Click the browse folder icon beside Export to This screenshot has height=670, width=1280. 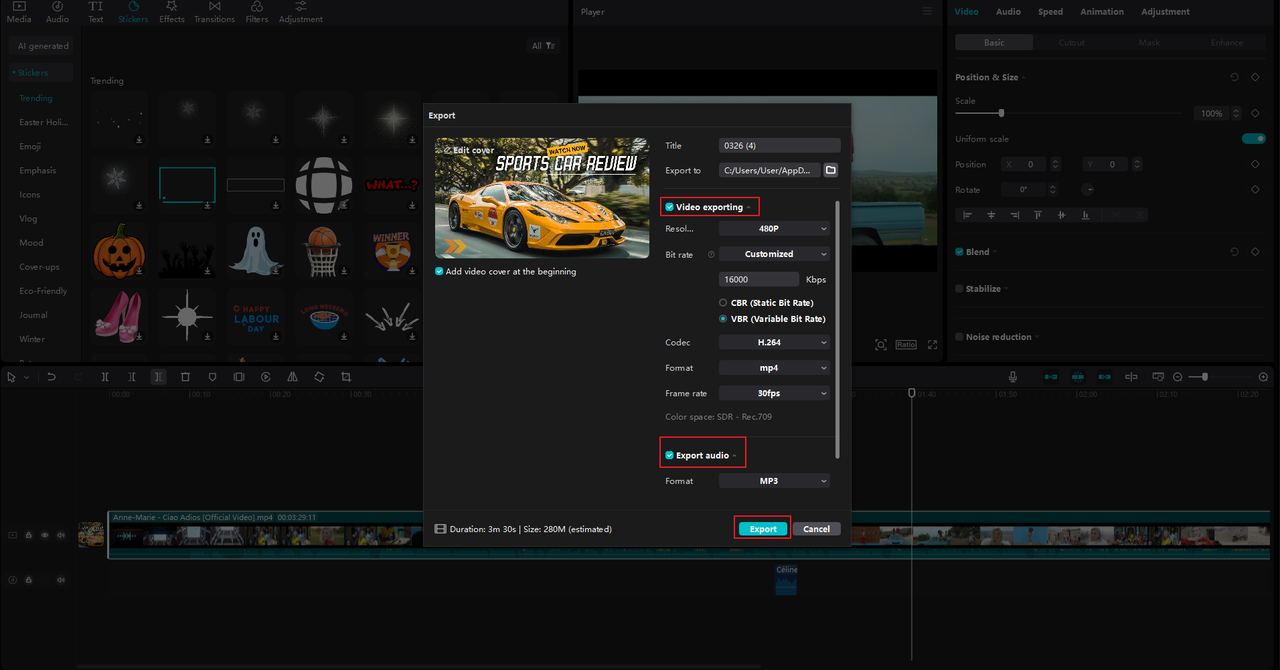[831, 170]
